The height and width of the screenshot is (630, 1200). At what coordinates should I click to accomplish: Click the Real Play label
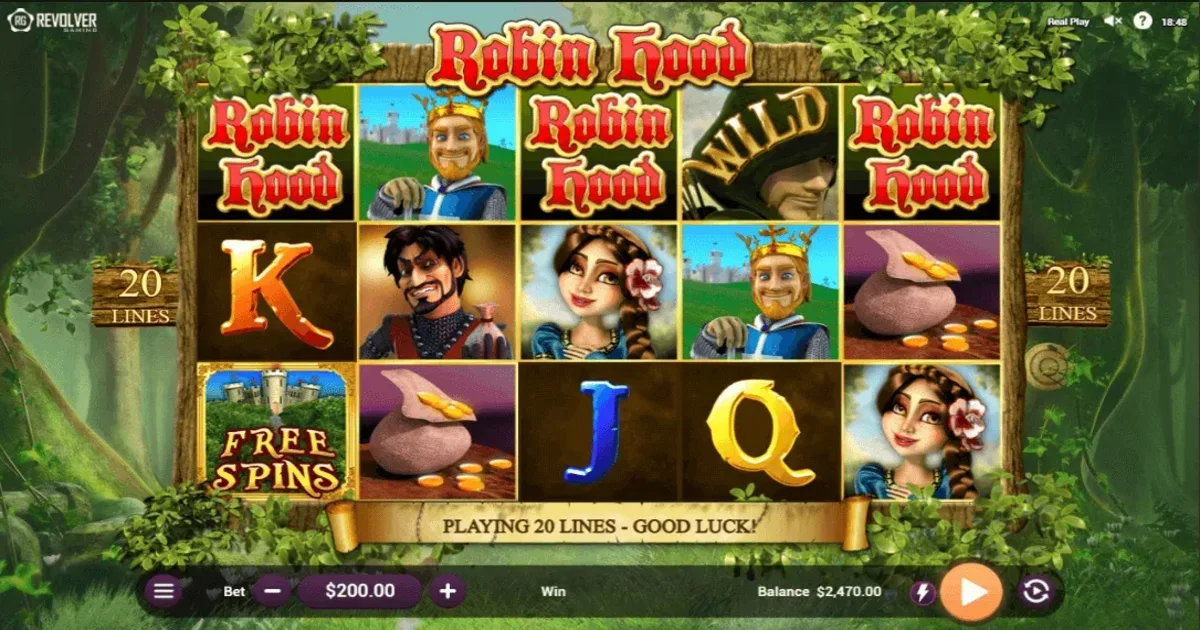point(1068,21)
